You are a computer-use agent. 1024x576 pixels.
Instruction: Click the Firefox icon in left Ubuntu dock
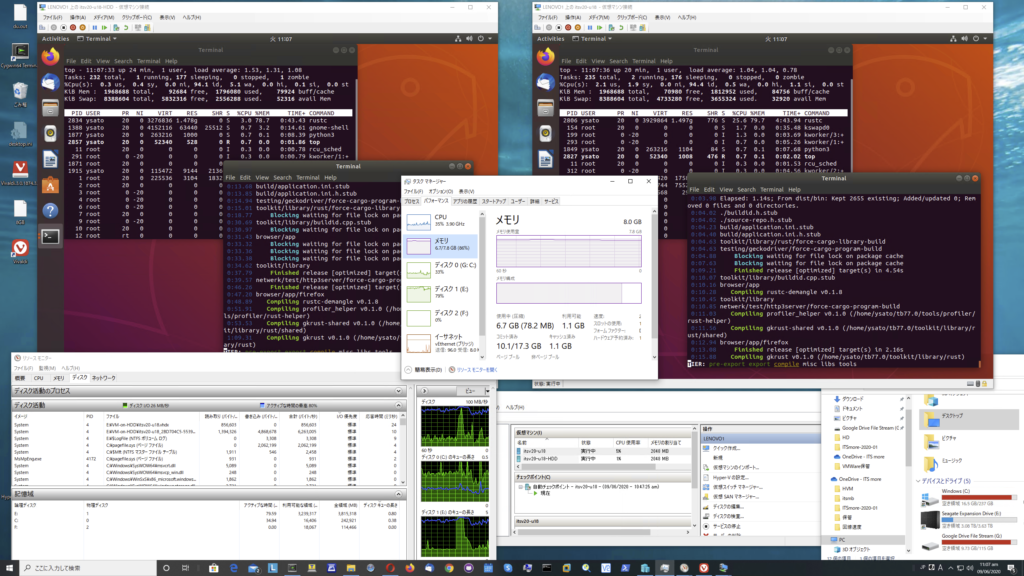pos(51,57)
